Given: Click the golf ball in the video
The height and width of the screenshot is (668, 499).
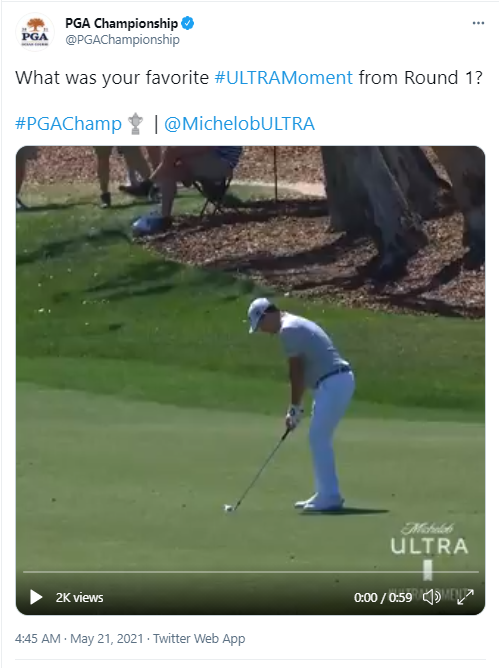Looking at the screenshot, I should click(228, 508).
